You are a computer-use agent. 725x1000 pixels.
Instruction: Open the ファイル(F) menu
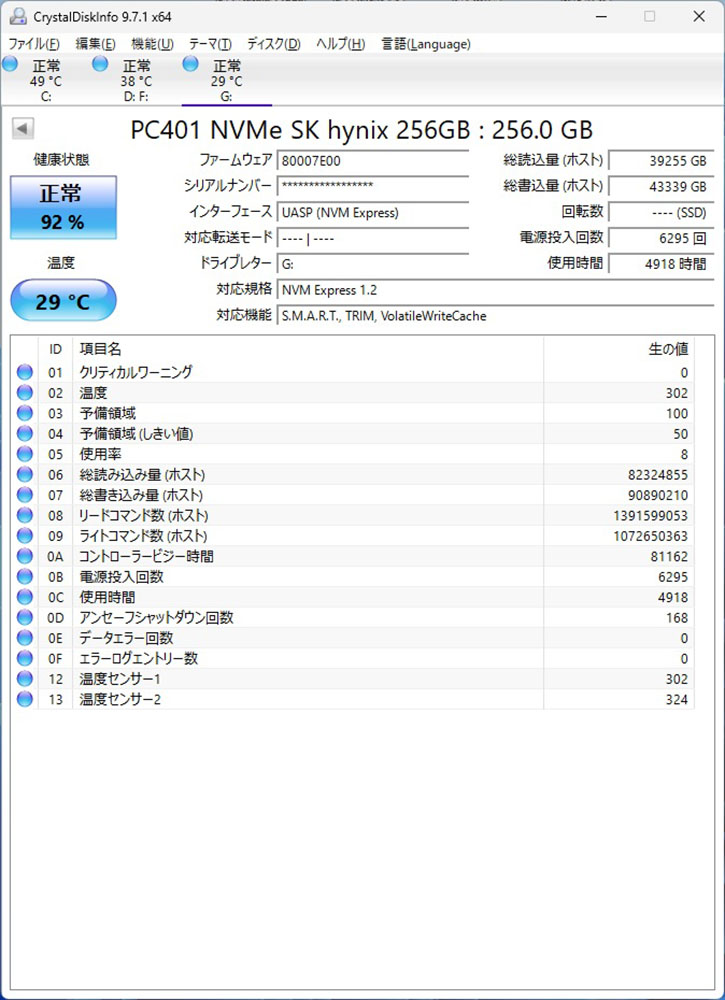33,44
